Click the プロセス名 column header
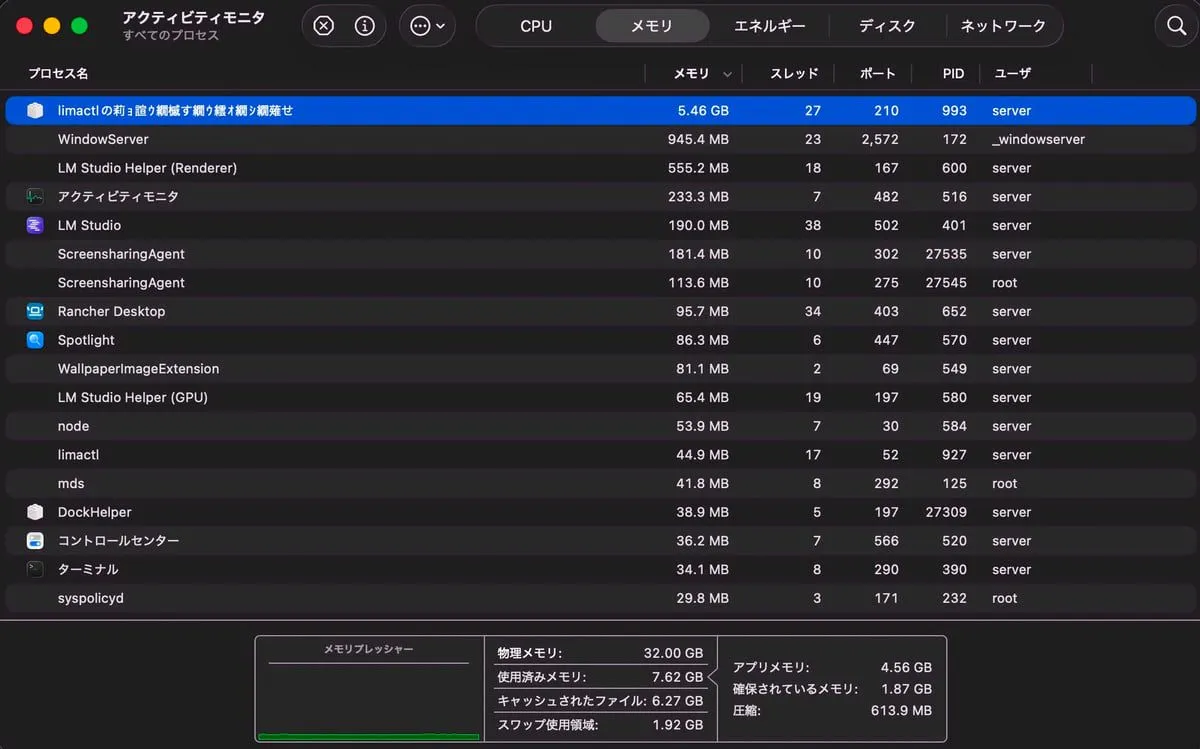 (58, 73)
